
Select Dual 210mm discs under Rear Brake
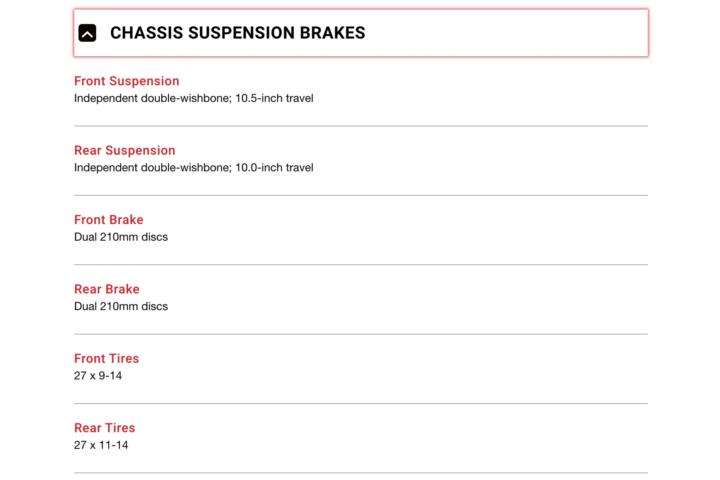click(121, 306)
